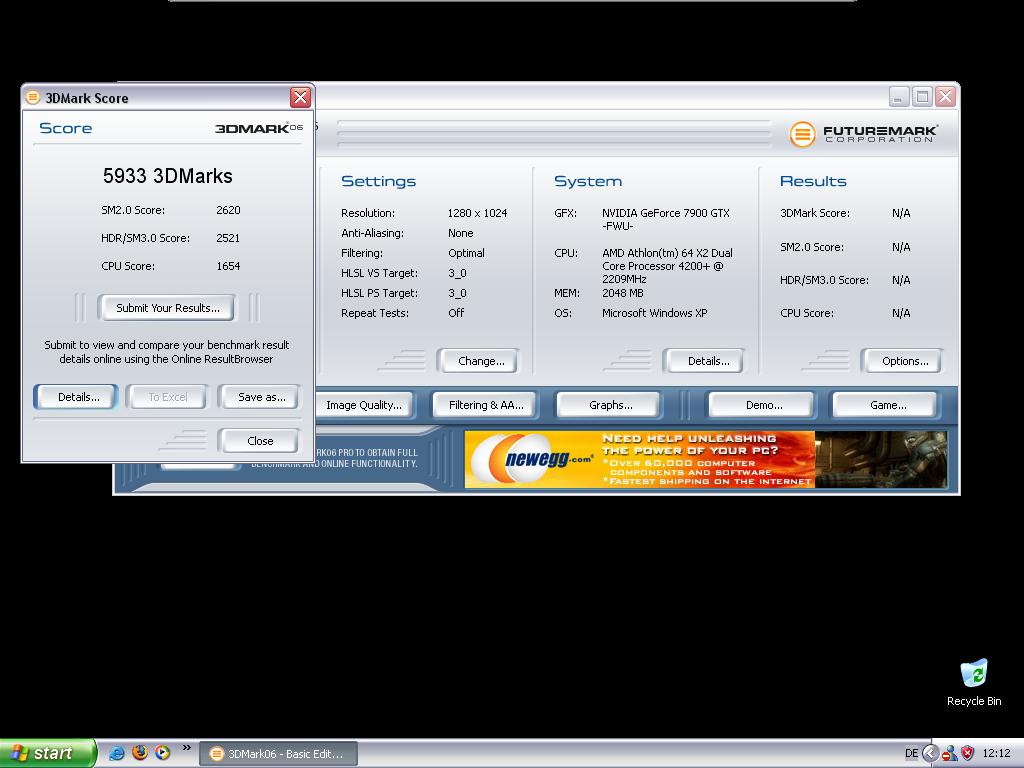This screenshot has height=768, width=1024.
Task: Launch Internet Explorer from Quick Launch
Action: tap(117, 753)
